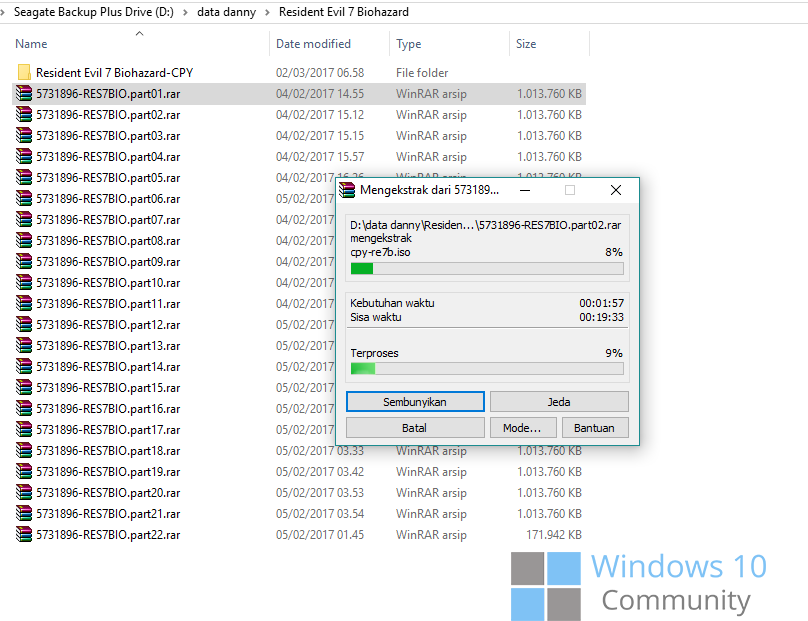Viewport: 808px width, 621px height.
Task: Click the WinRAR icon in extraction dialog title
Action: pyautogui.click(x=347, y=190)
